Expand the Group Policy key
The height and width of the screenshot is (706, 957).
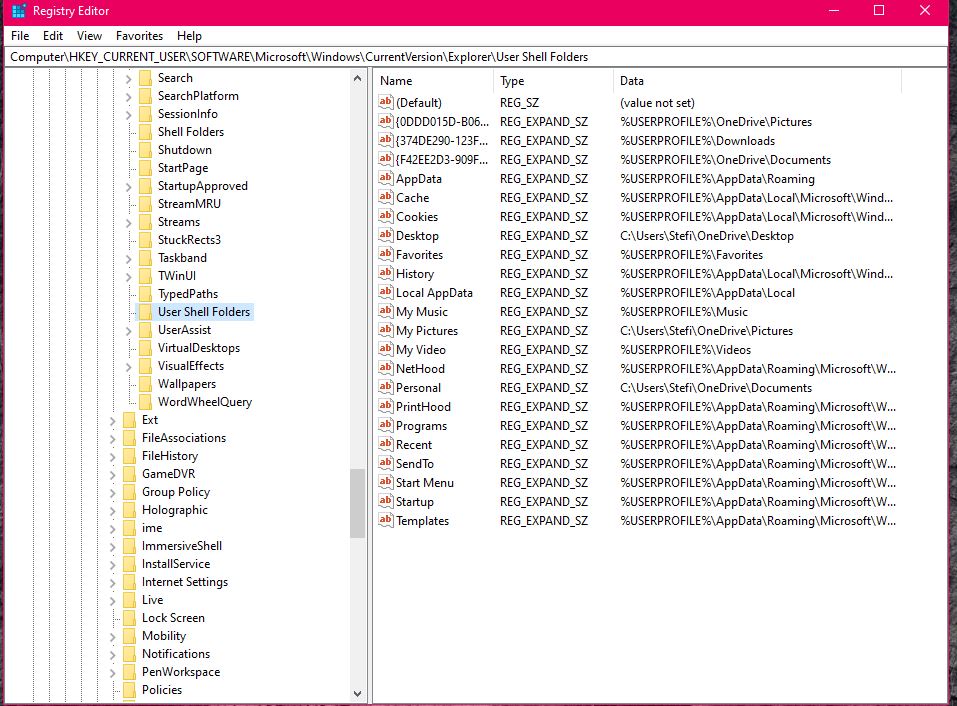112,493
